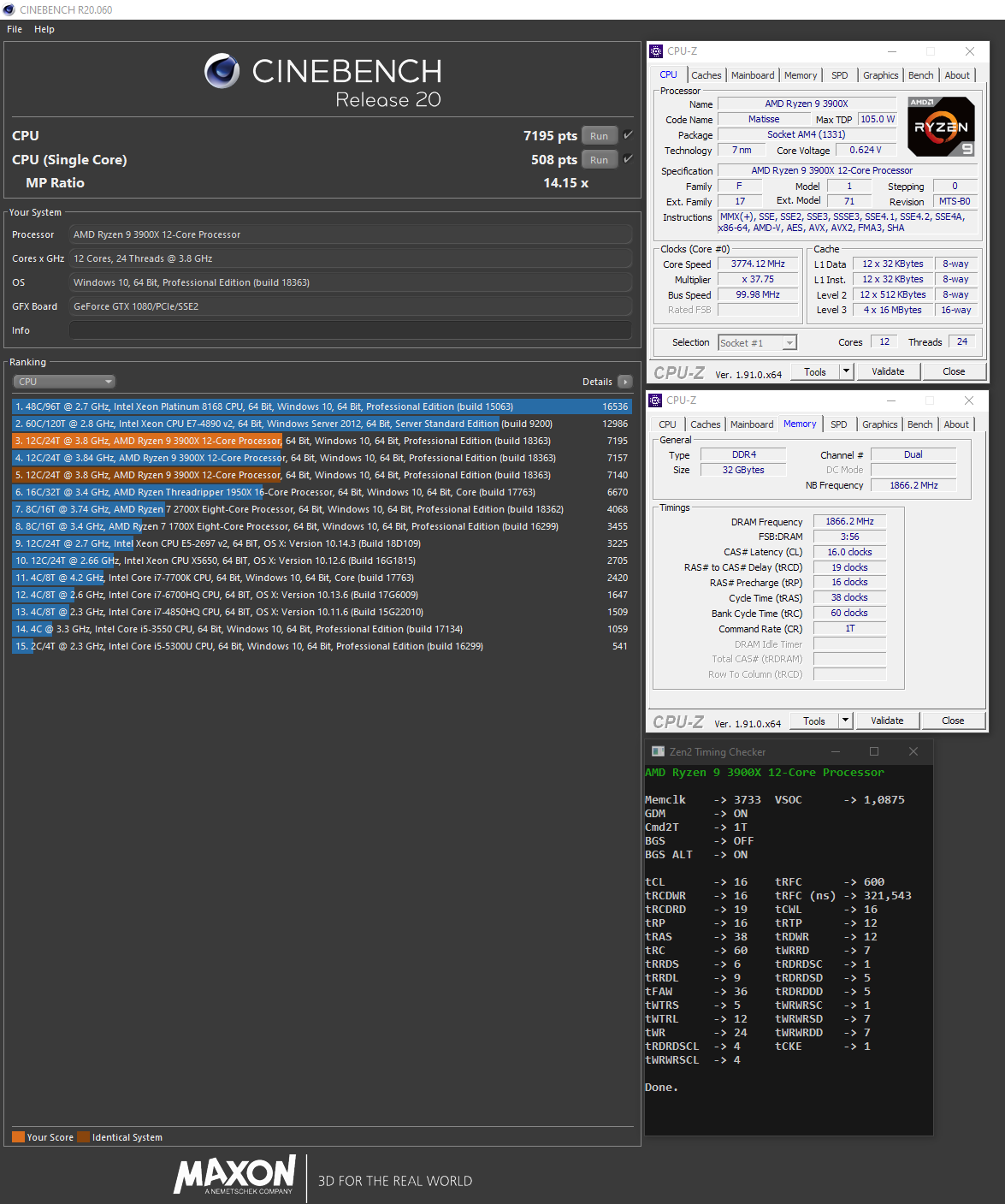Viewport: 1005px width, 1204px height.
Task: Select ranking row 6 Threadripper 1950X
Action: (x=322, y=492)
